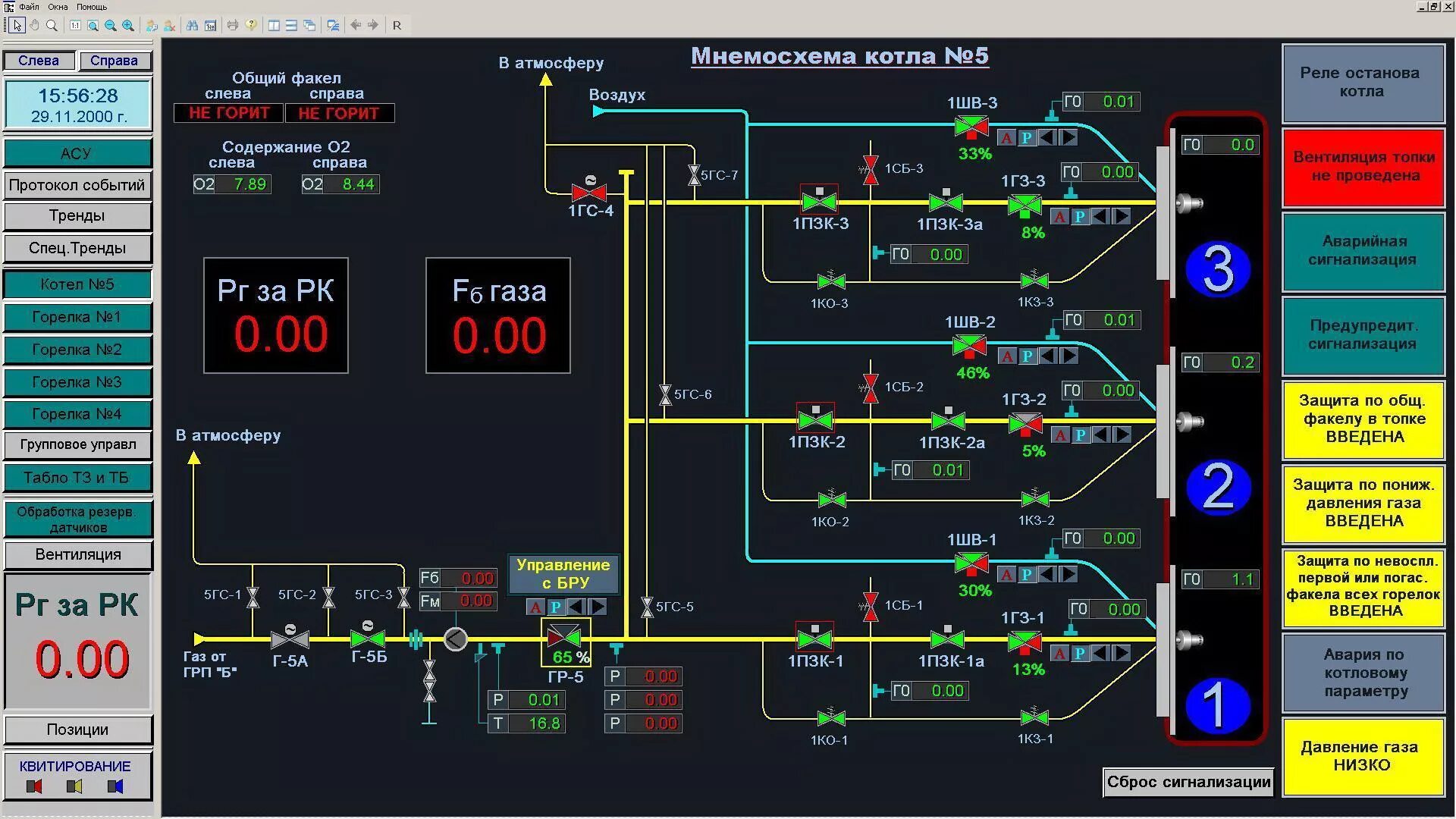Set 1ШВ-3 to automatic mode A
1456x819 pixels.
[x=1006, y=138]
